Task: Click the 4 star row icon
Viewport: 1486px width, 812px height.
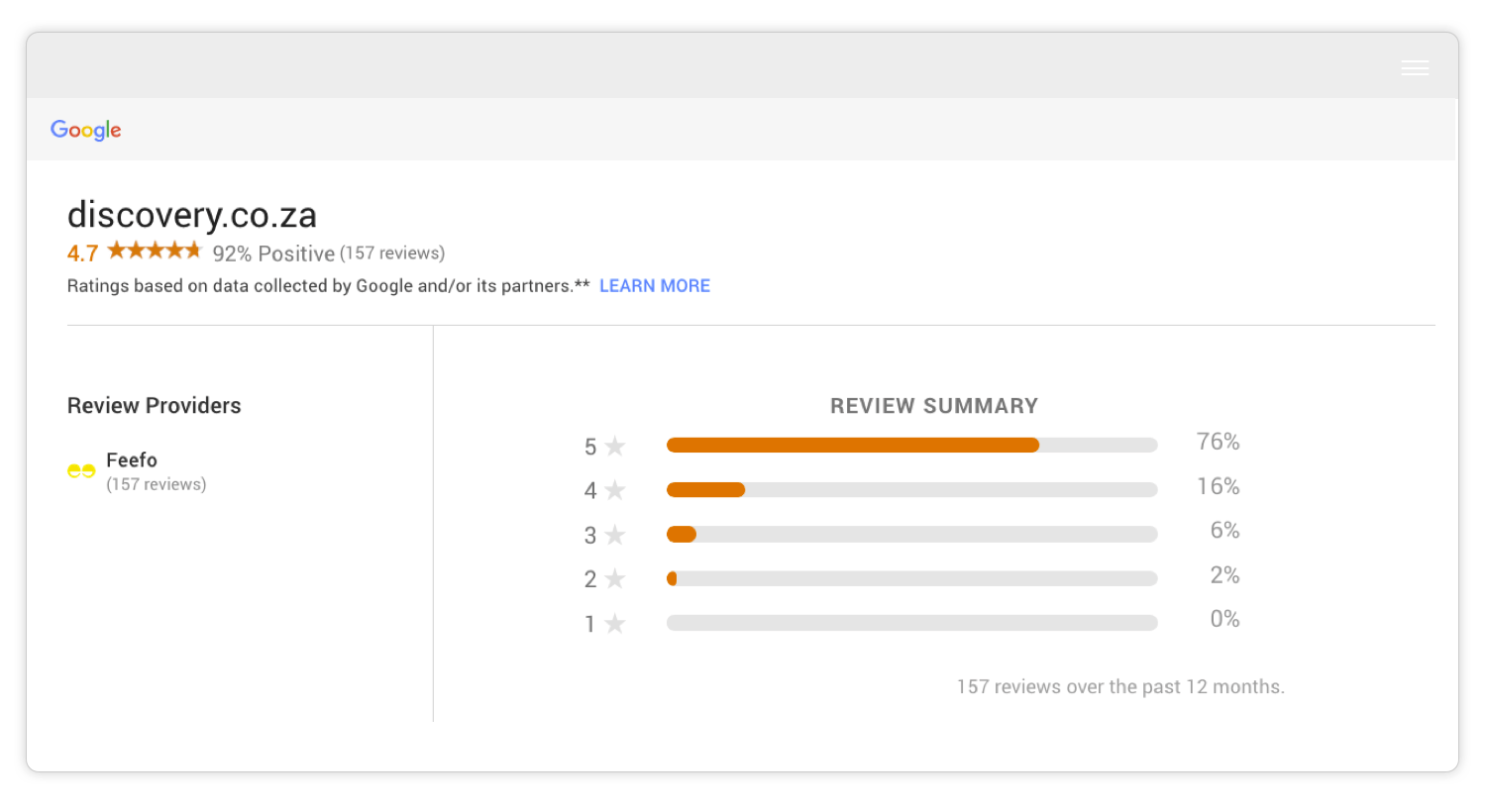Action: (615, 490)
